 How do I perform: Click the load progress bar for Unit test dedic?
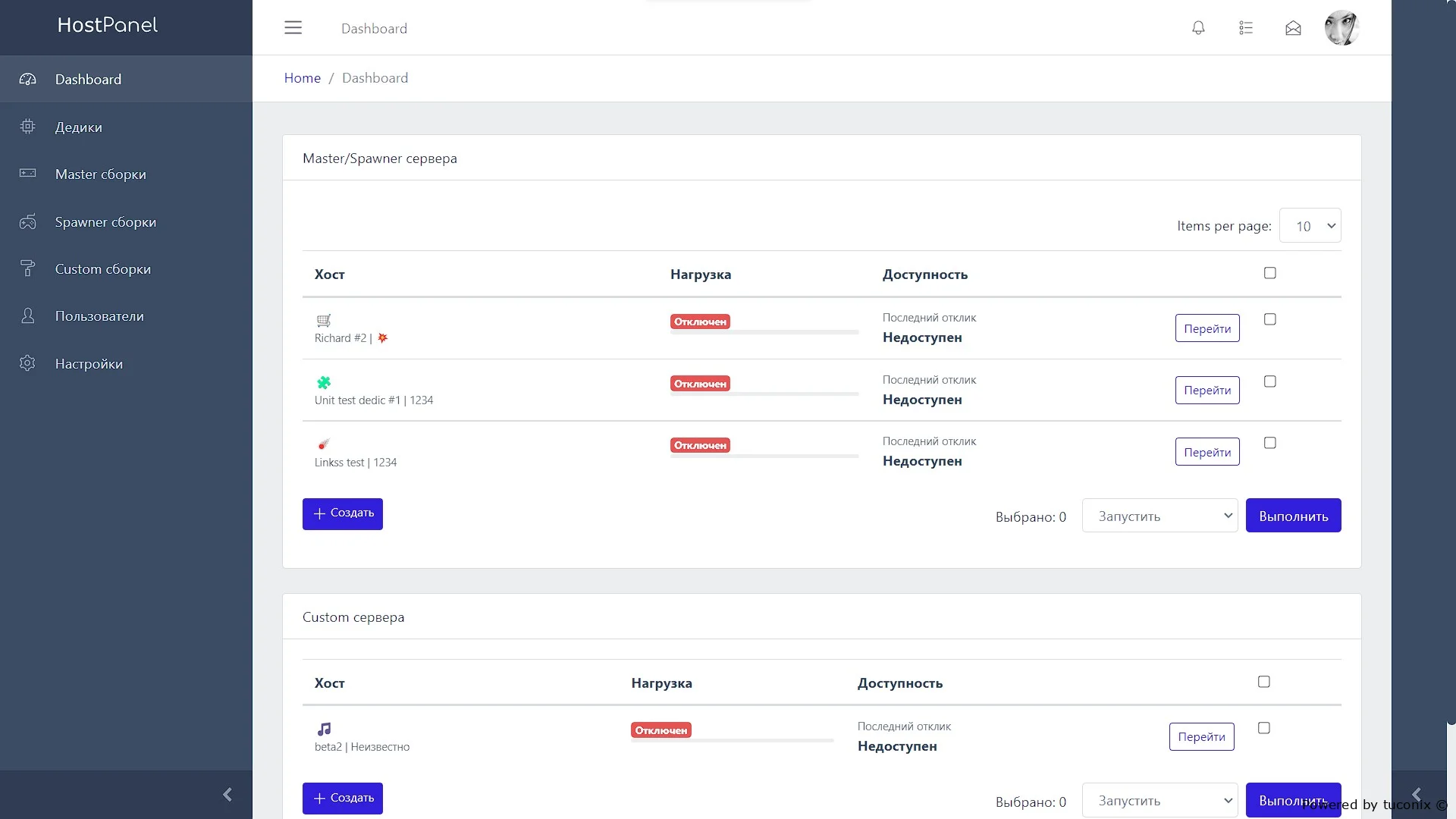[x=764, y=394]
